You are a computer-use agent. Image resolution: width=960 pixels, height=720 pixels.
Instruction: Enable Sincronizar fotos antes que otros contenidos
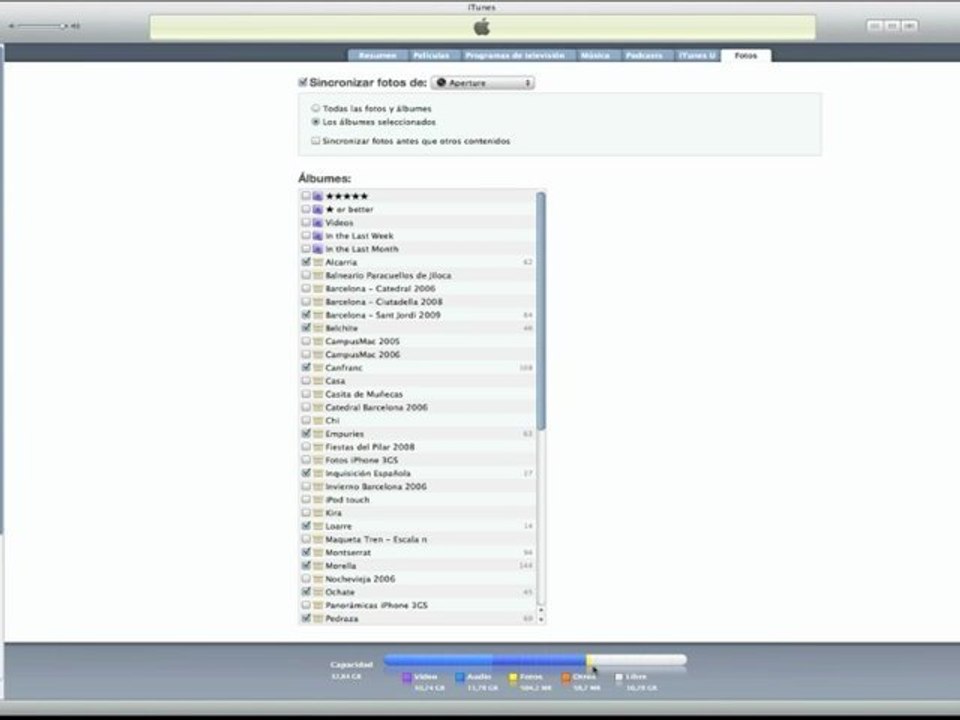[316, 141]
